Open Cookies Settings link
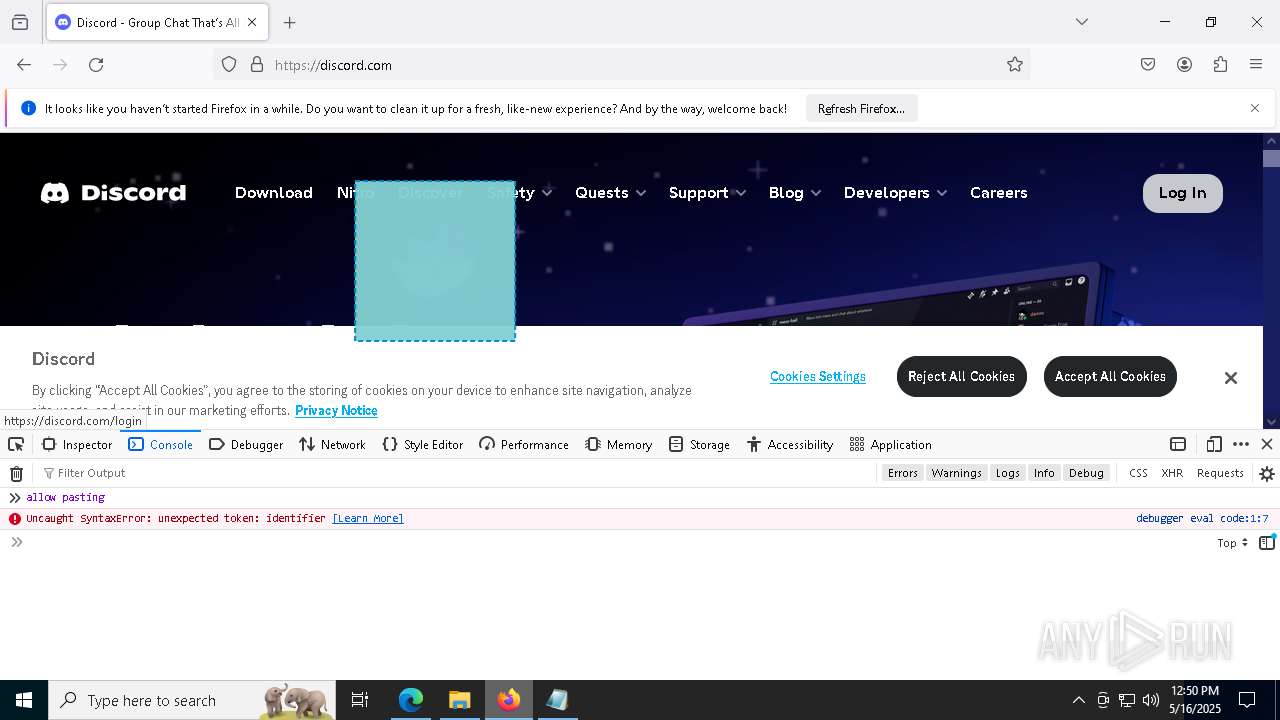 818,377
